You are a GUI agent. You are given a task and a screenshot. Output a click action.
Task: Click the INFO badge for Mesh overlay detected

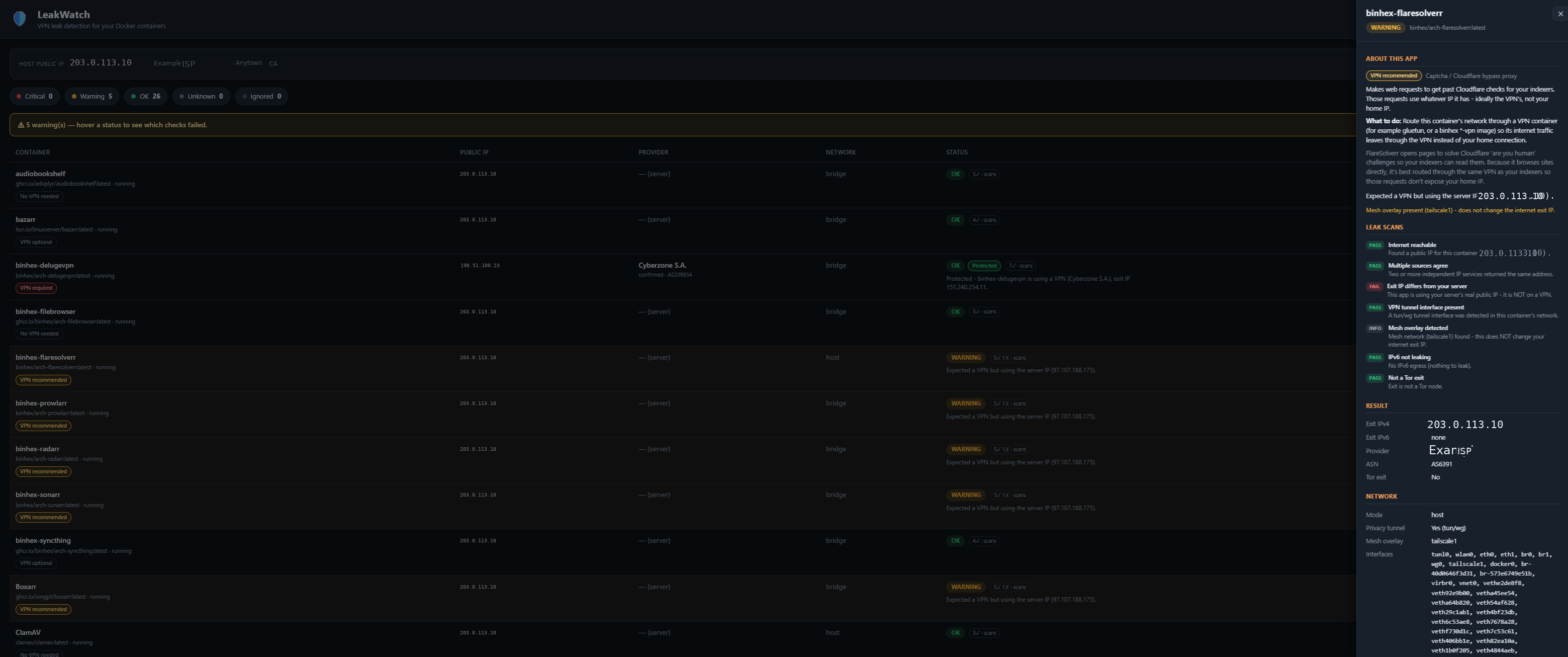(1375, 328)
